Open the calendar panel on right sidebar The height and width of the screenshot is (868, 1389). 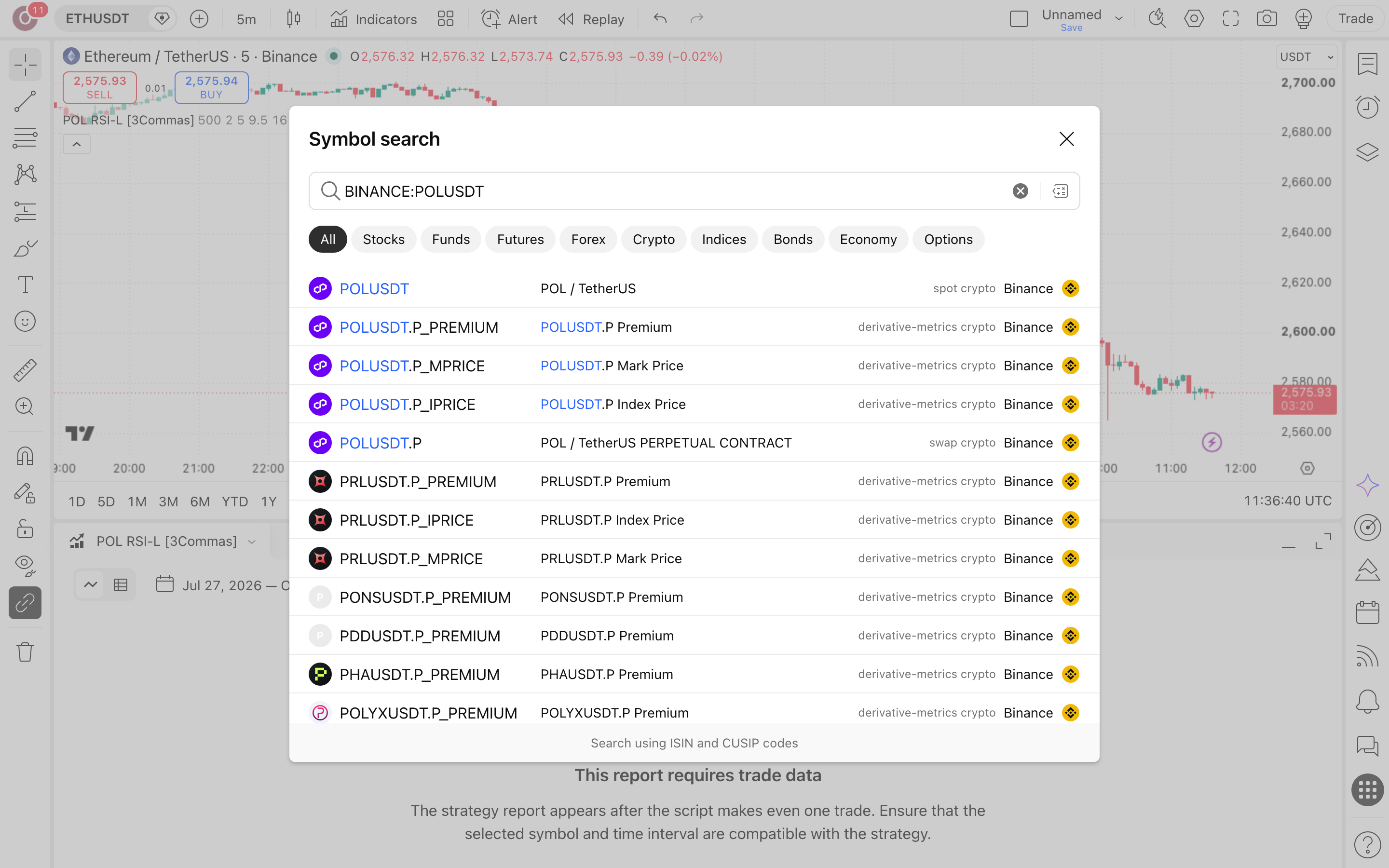[x=1367, y=612]
